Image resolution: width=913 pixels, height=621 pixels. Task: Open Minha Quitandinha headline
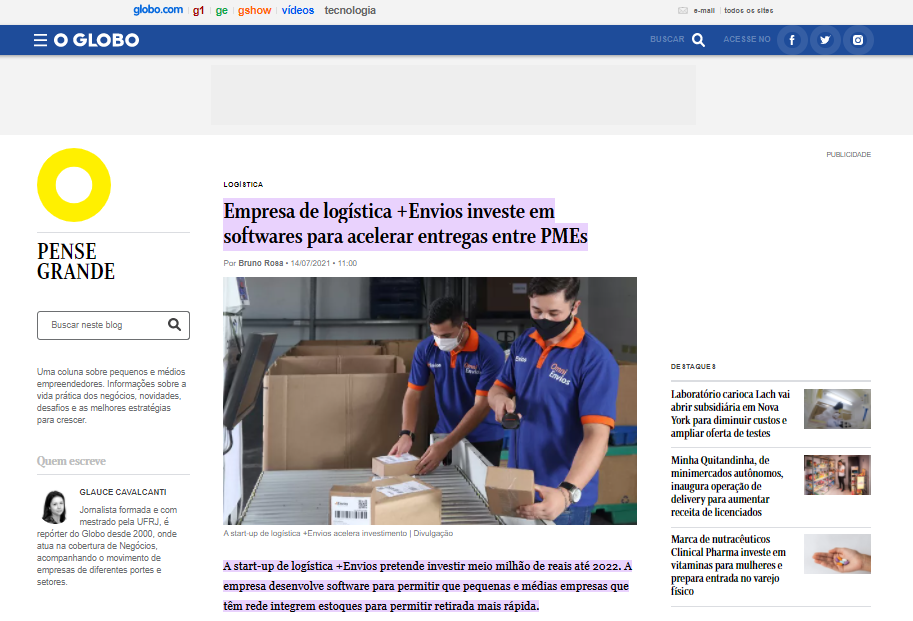(x=727, y=486)
